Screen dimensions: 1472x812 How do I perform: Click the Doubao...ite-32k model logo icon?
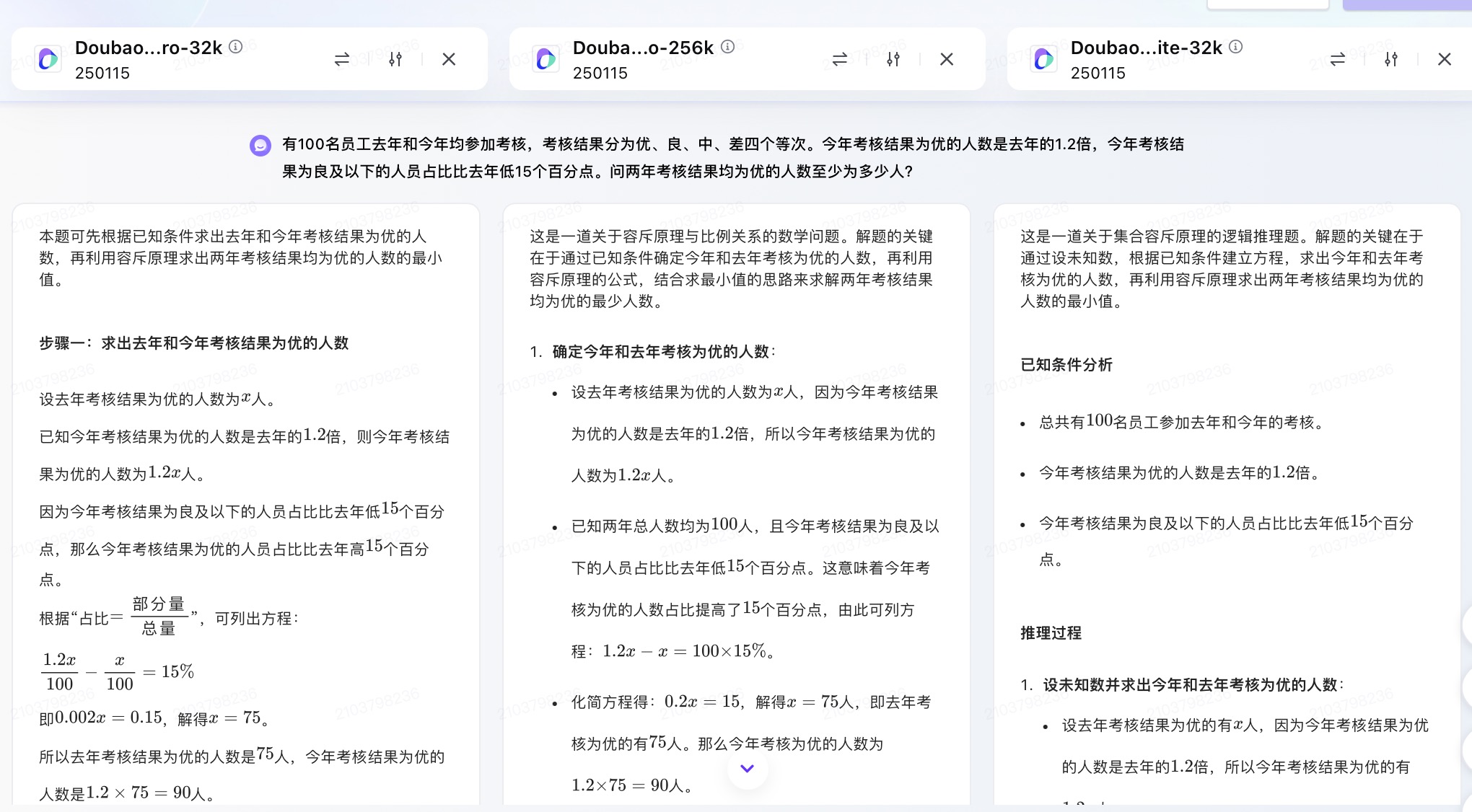1044,58
